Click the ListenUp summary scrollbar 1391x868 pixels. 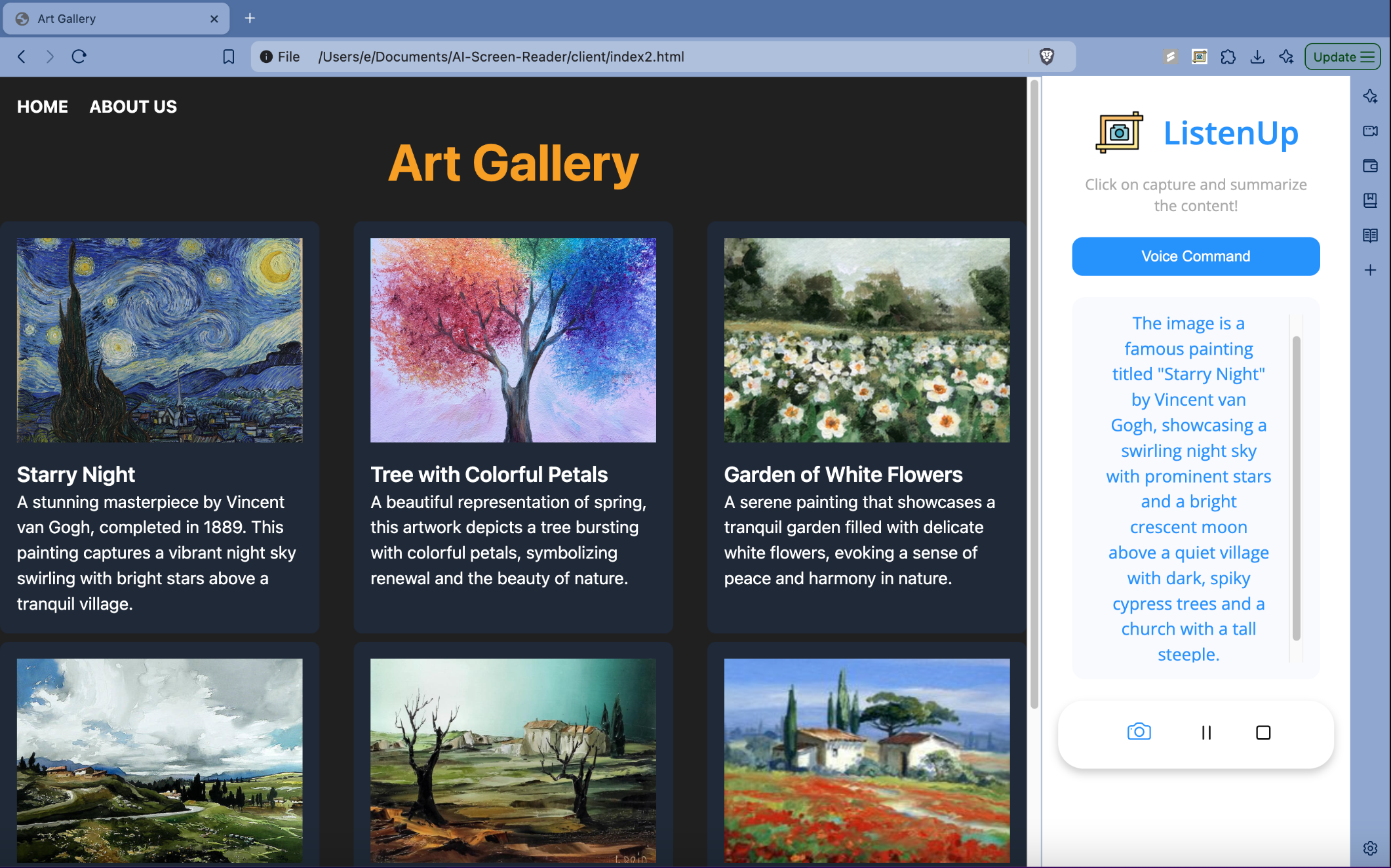1295,488
